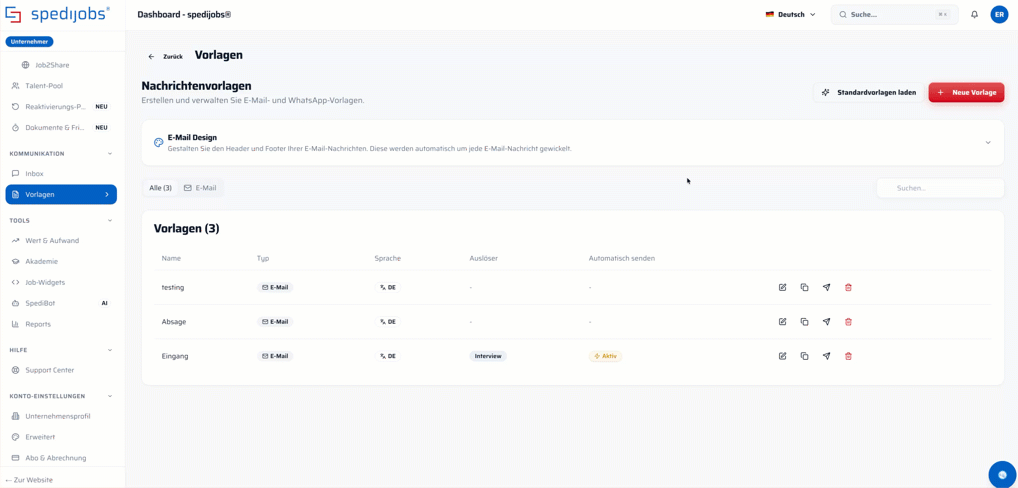Viewport: 1018px width, 488px height.
Task: Expand the E-Mail Design panel
Action: tap(988, 143)
